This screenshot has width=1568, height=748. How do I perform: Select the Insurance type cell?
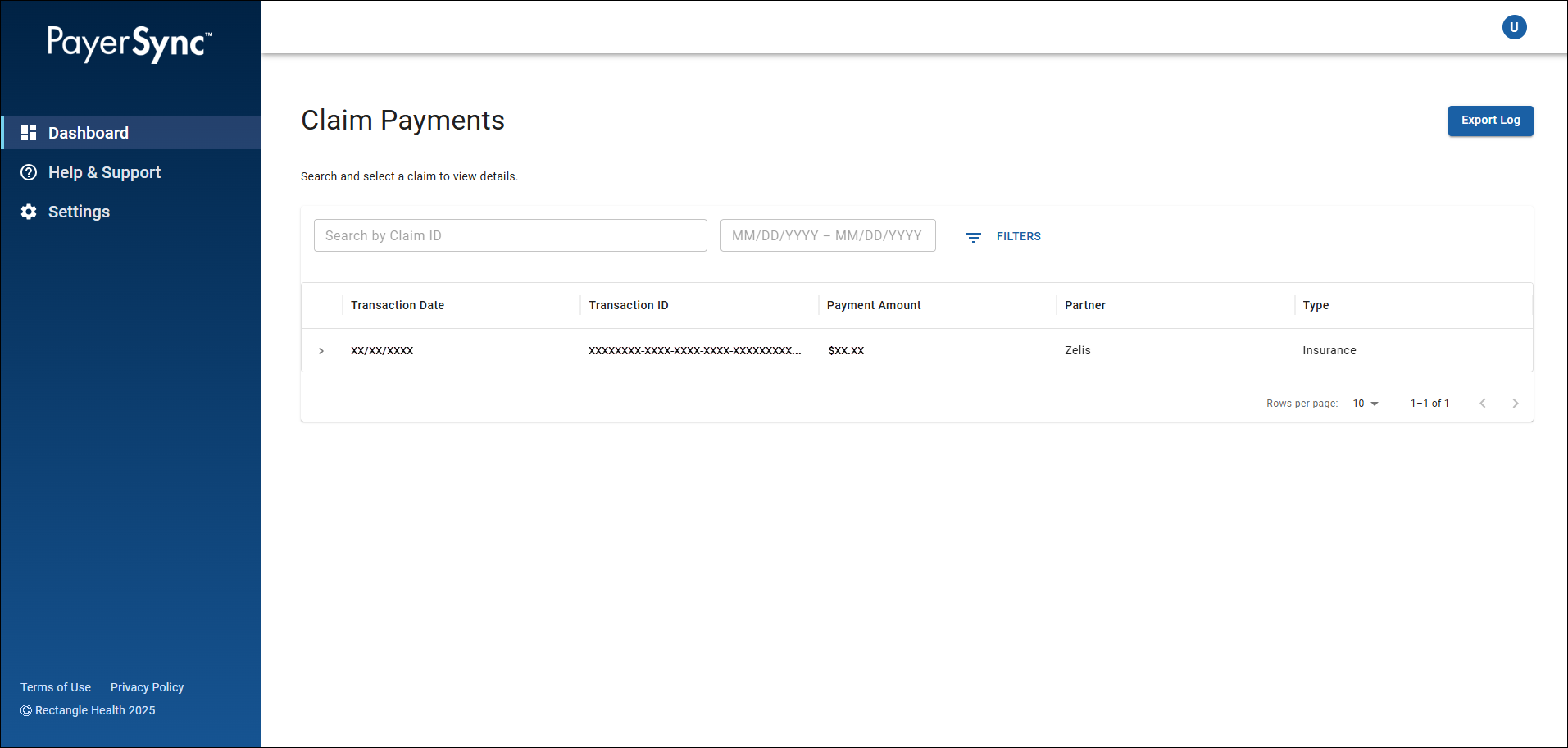(x=1329, y=350)
